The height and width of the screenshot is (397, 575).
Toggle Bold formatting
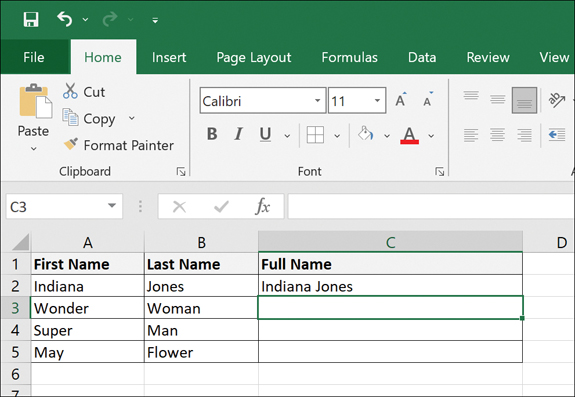212,134
